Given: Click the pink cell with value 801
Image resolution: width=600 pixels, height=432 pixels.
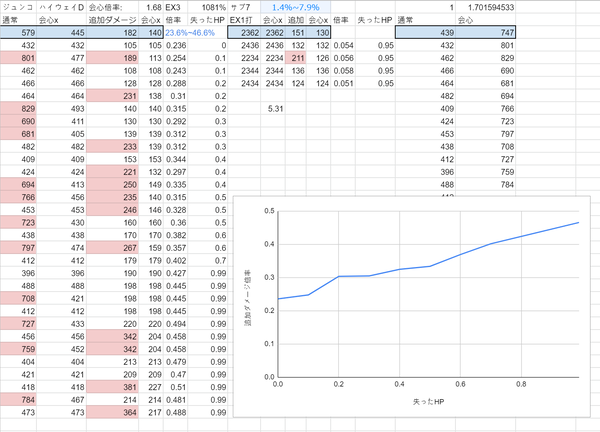Looking at the screenshot, I should pos(18,58).
